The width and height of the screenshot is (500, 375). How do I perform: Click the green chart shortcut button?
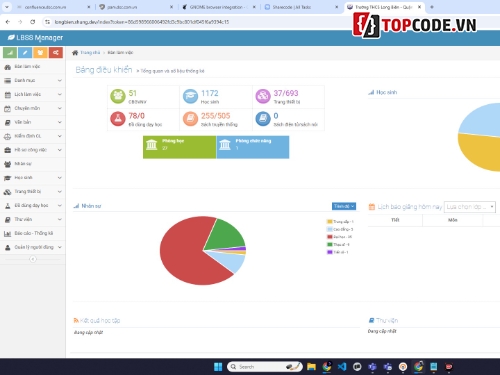[10, 53]
